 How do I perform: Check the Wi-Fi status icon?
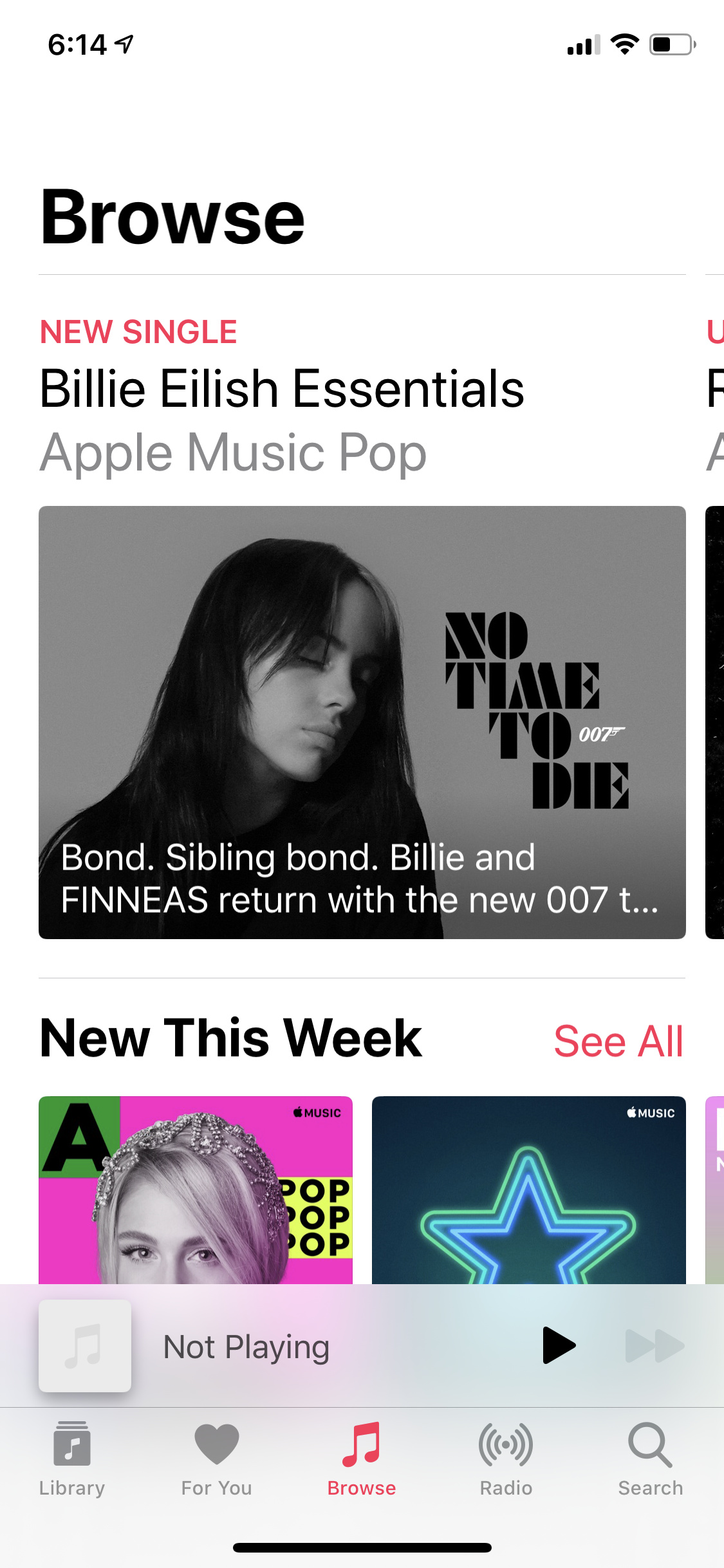tap(624, 44)
